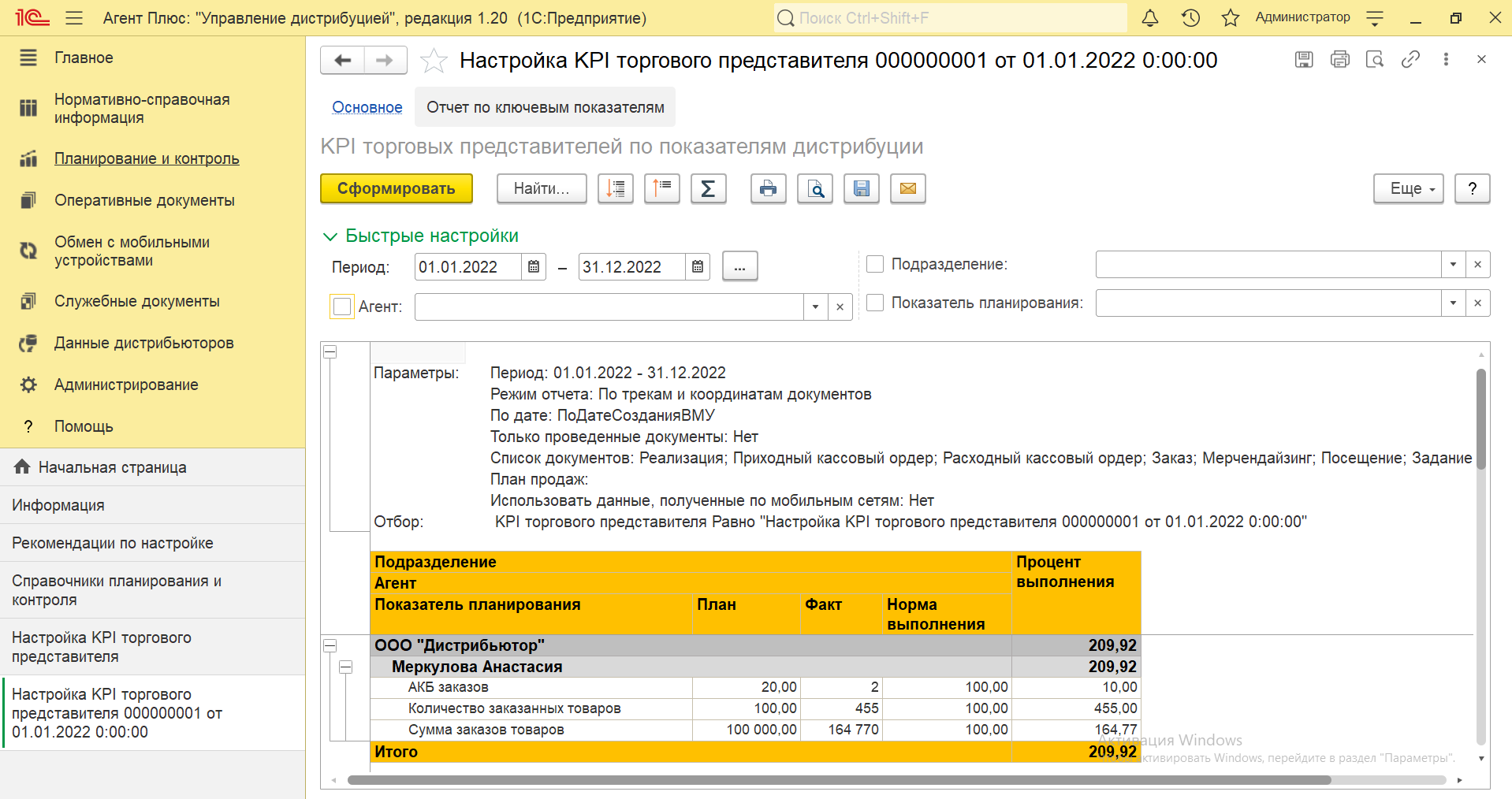
Task: Click the global search field
Action: (950, 17)
